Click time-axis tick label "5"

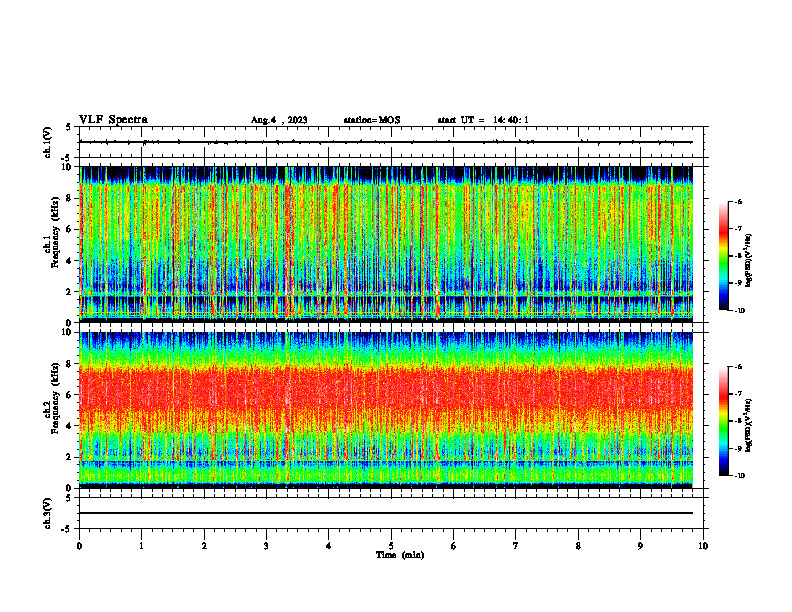click(x=391, y=546)
